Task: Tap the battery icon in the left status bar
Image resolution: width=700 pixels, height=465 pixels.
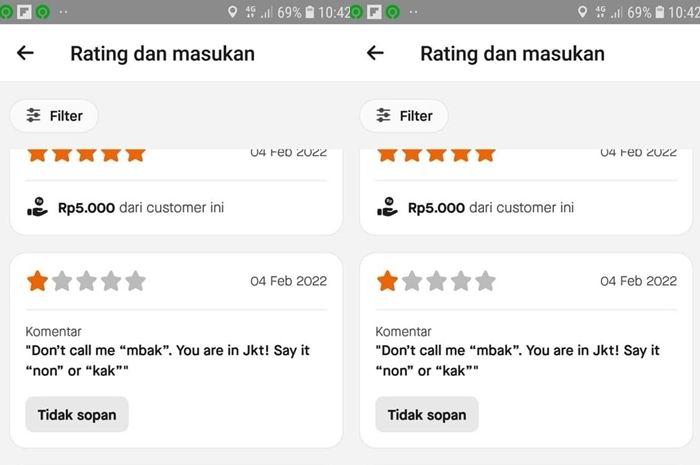Action: pyautogui.click(x=310, y=12)
